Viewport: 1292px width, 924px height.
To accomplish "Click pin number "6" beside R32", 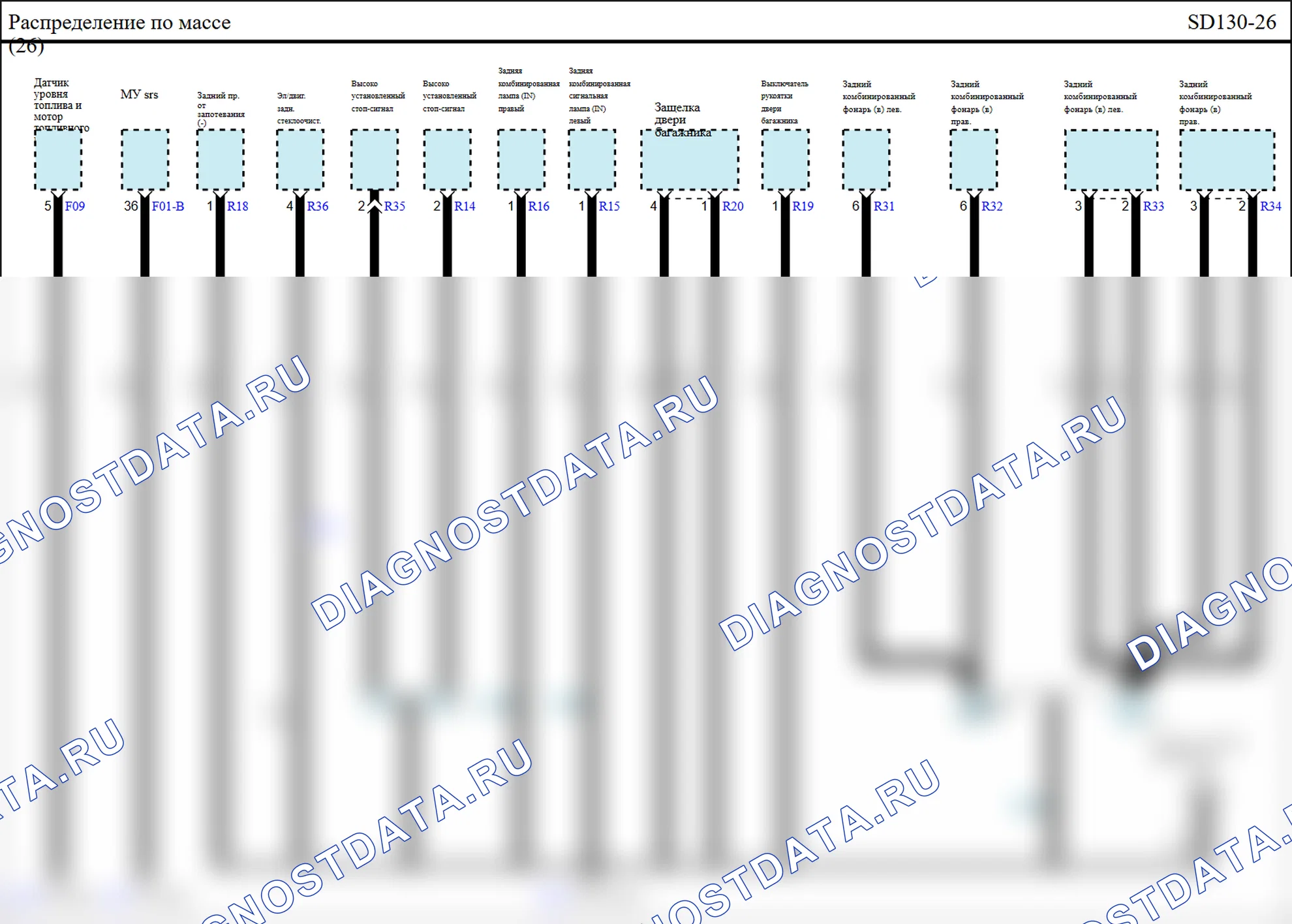I will (x=963, y=206).
